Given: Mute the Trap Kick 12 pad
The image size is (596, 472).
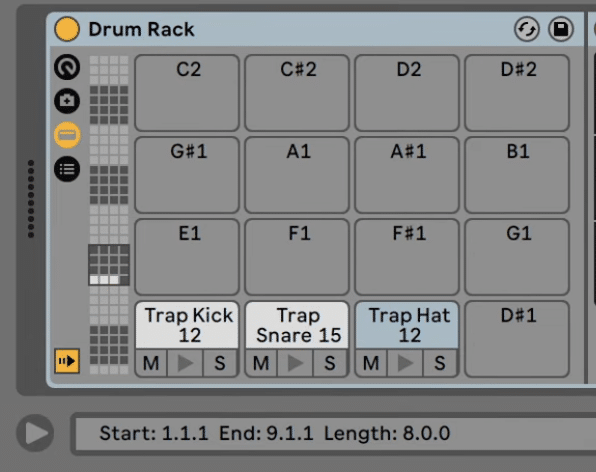Looking at the screenshot, I should pyautogui.click(x=151, y=363).
